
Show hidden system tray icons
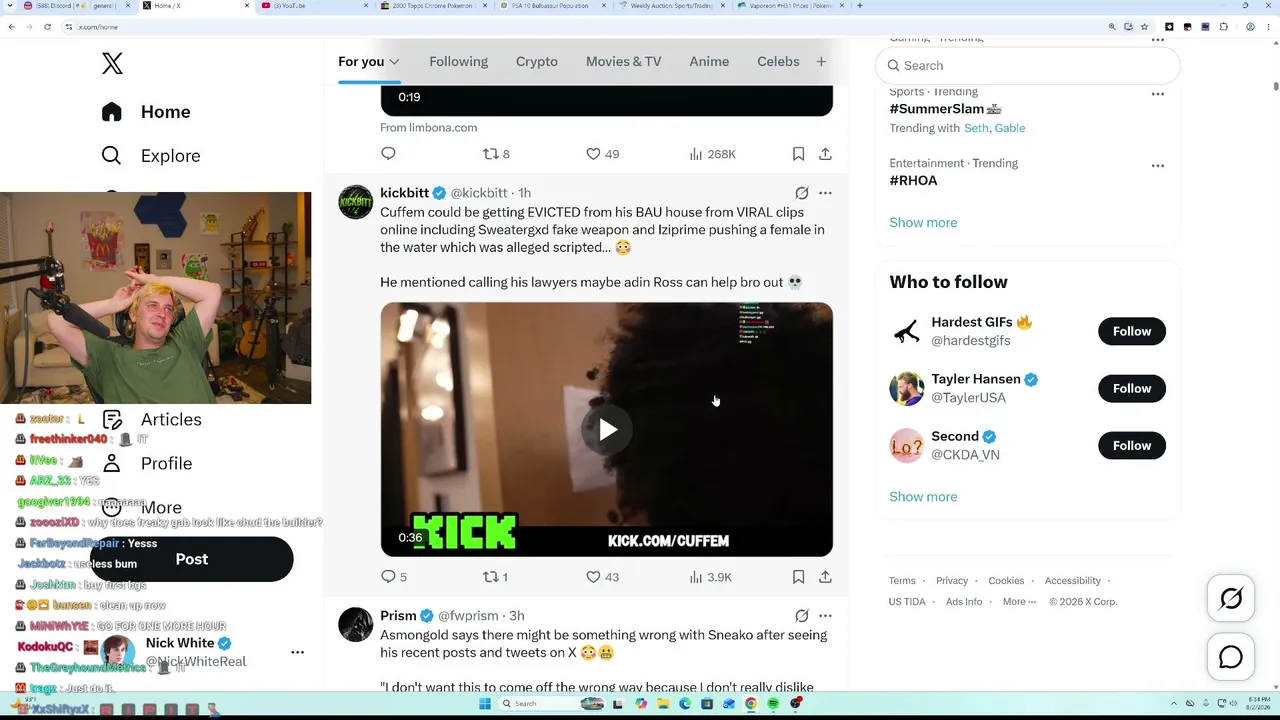[1176, 704]
